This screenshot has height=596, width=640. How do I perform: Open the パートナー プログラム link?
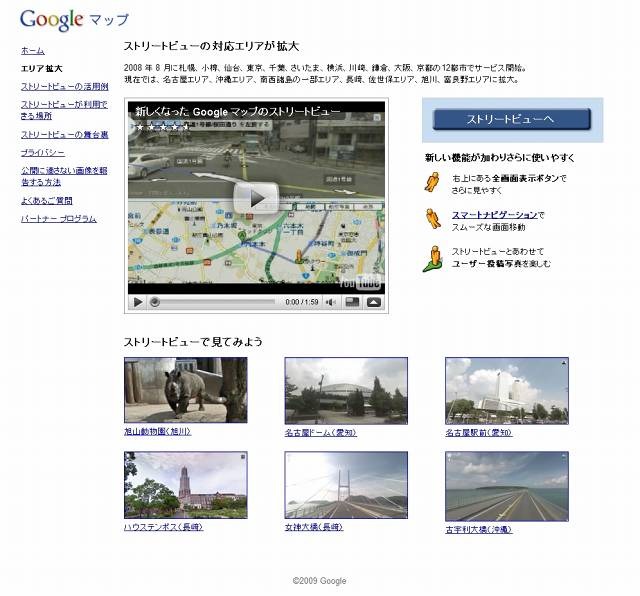coord(59,218)
